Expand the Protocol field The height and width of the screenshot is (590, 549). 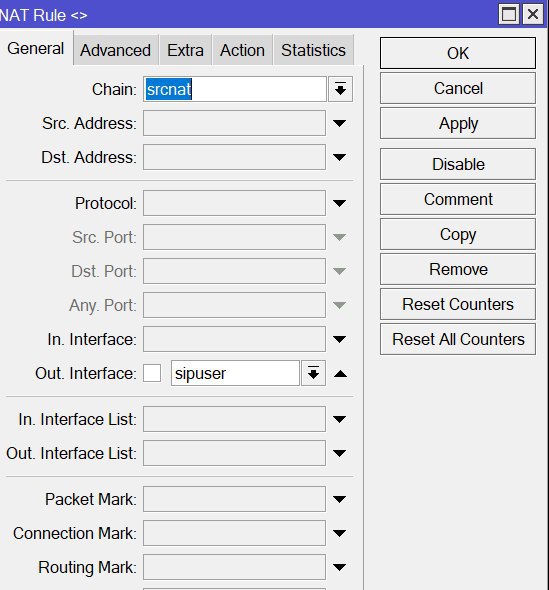coord(339,203)
